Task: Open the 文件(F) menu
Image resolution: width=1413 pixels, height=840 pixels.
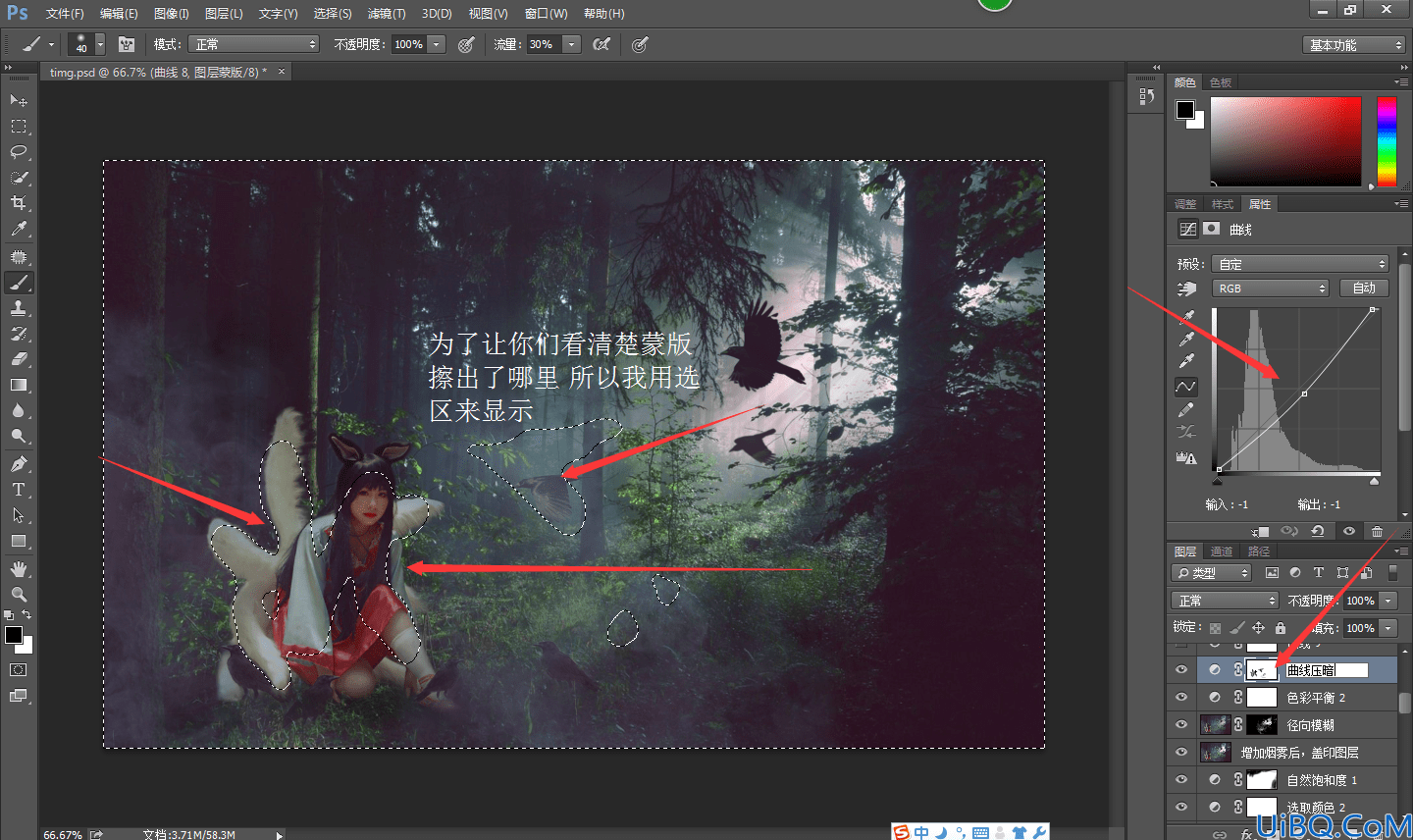Action: click(x=65, y=14)
